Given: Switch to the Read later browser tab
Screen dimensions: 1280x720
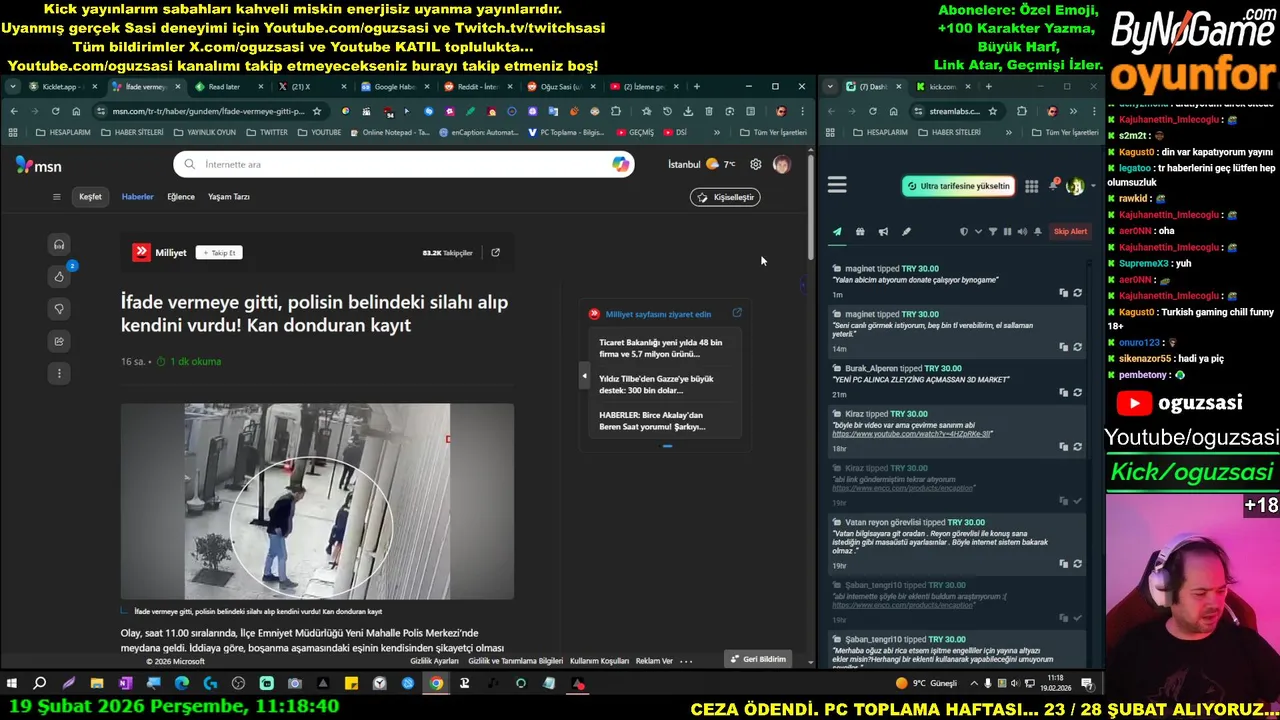Looking at the screenshot, I should (x=228, y=87).
